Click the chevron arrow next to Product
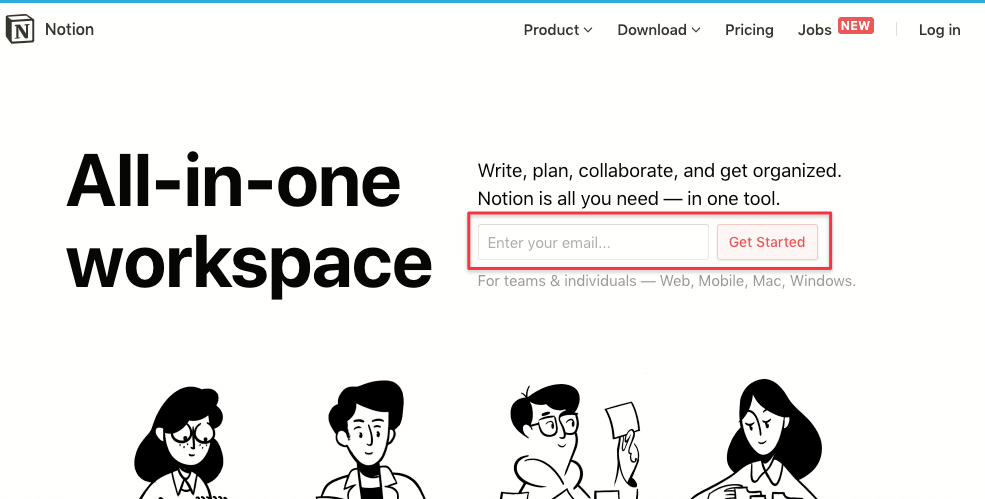Image resolution: width=985 pixels, height=499 pixels. (x=588, y=30)
